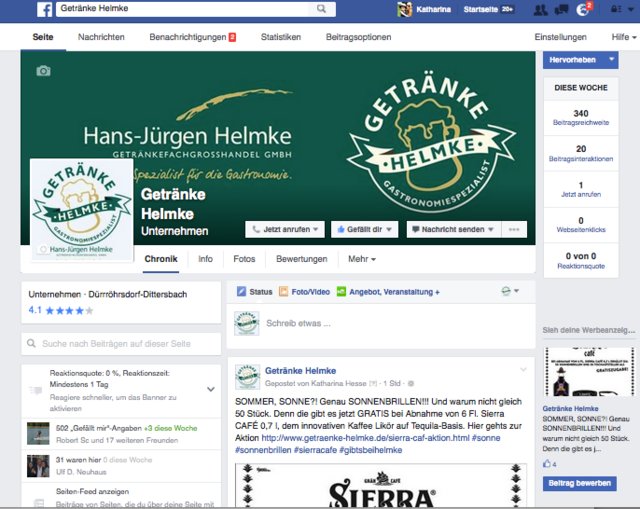The image size is (640, 509).
Task: Click the camera icon on cover photo
Action: (43, 71)
